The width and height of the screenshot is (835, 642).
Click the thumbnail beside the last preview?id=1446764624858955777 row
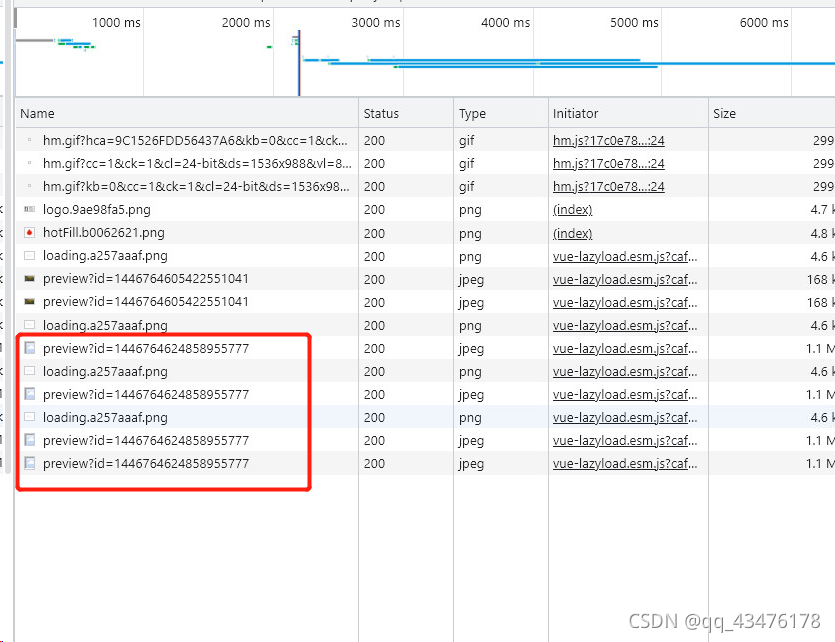pos(31,463)
